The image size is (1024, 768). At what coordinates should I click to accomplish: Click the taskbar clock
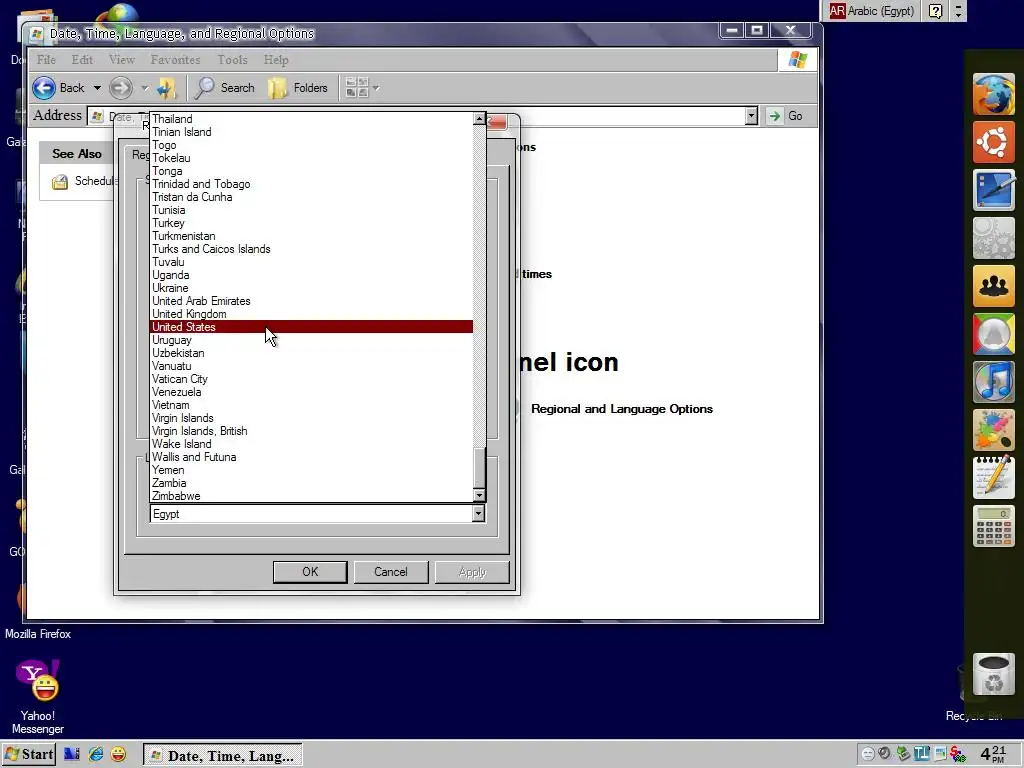click(x=993, y=754)
